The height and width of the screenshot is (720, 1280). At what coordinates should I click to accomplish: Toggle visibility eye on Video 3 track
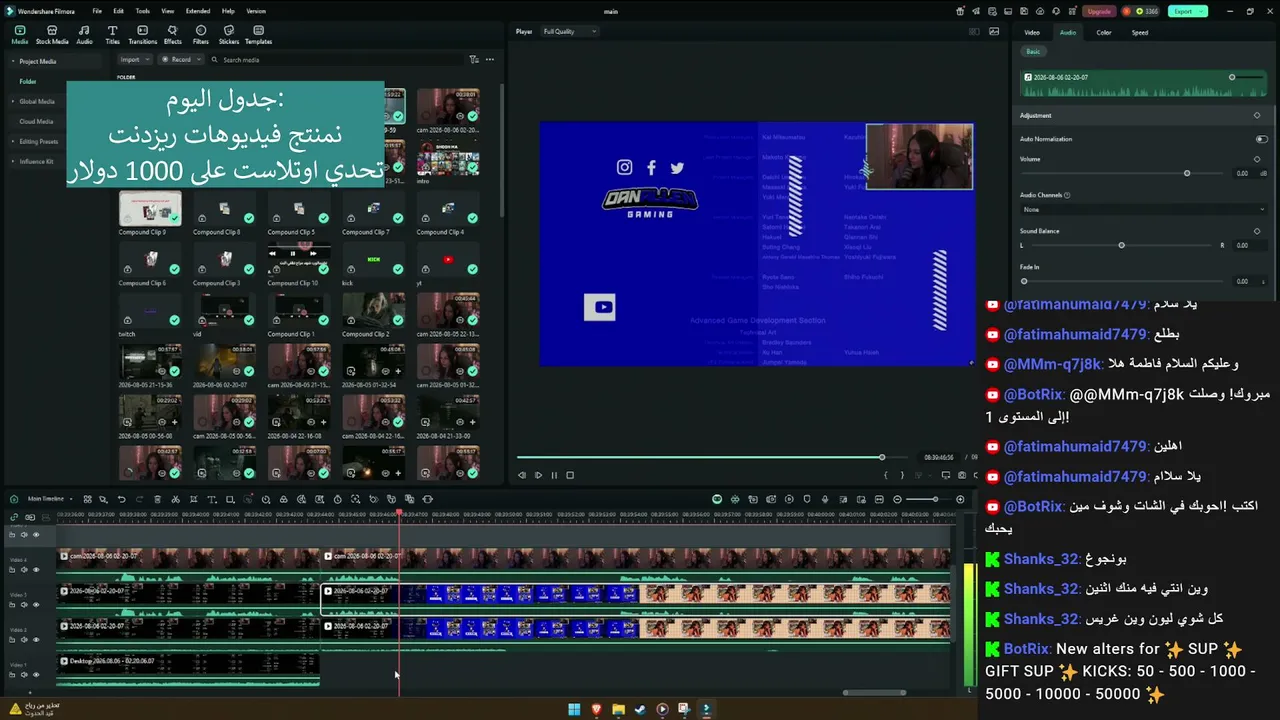36,605
